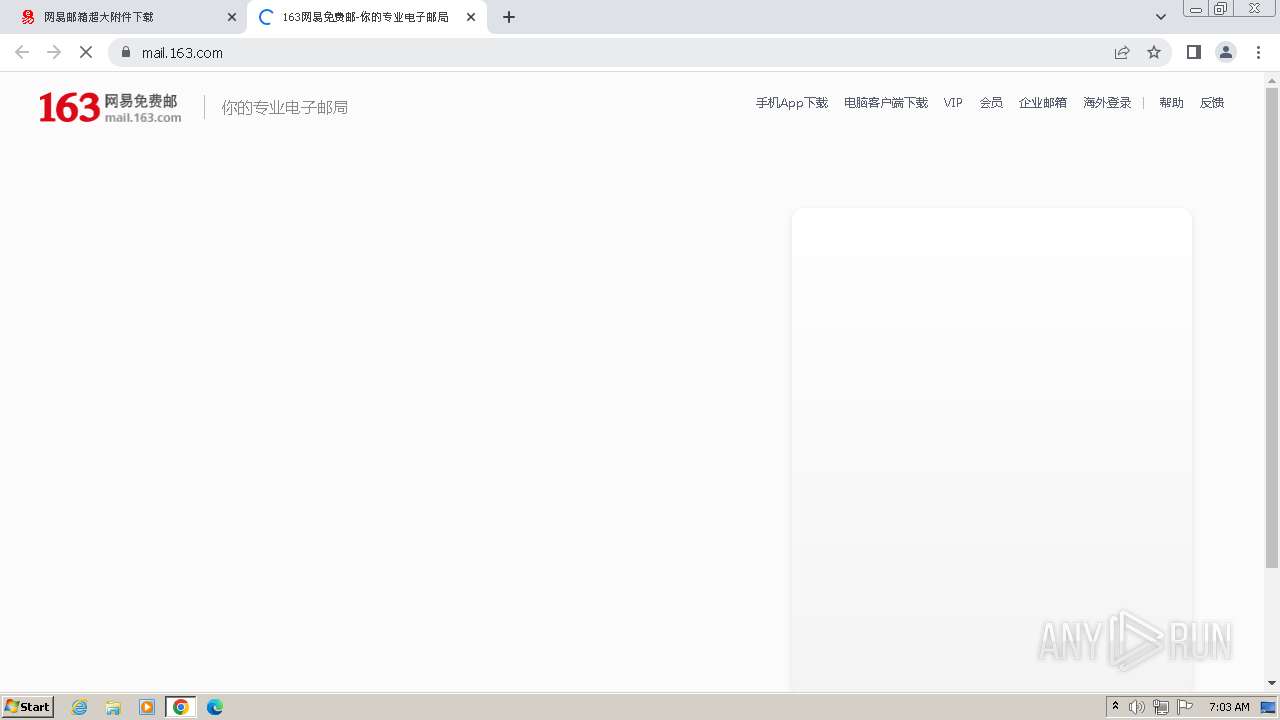Open the 反馈 link
The width and height of the screenshot is (1280, 720).
(x=1212, y=103)
